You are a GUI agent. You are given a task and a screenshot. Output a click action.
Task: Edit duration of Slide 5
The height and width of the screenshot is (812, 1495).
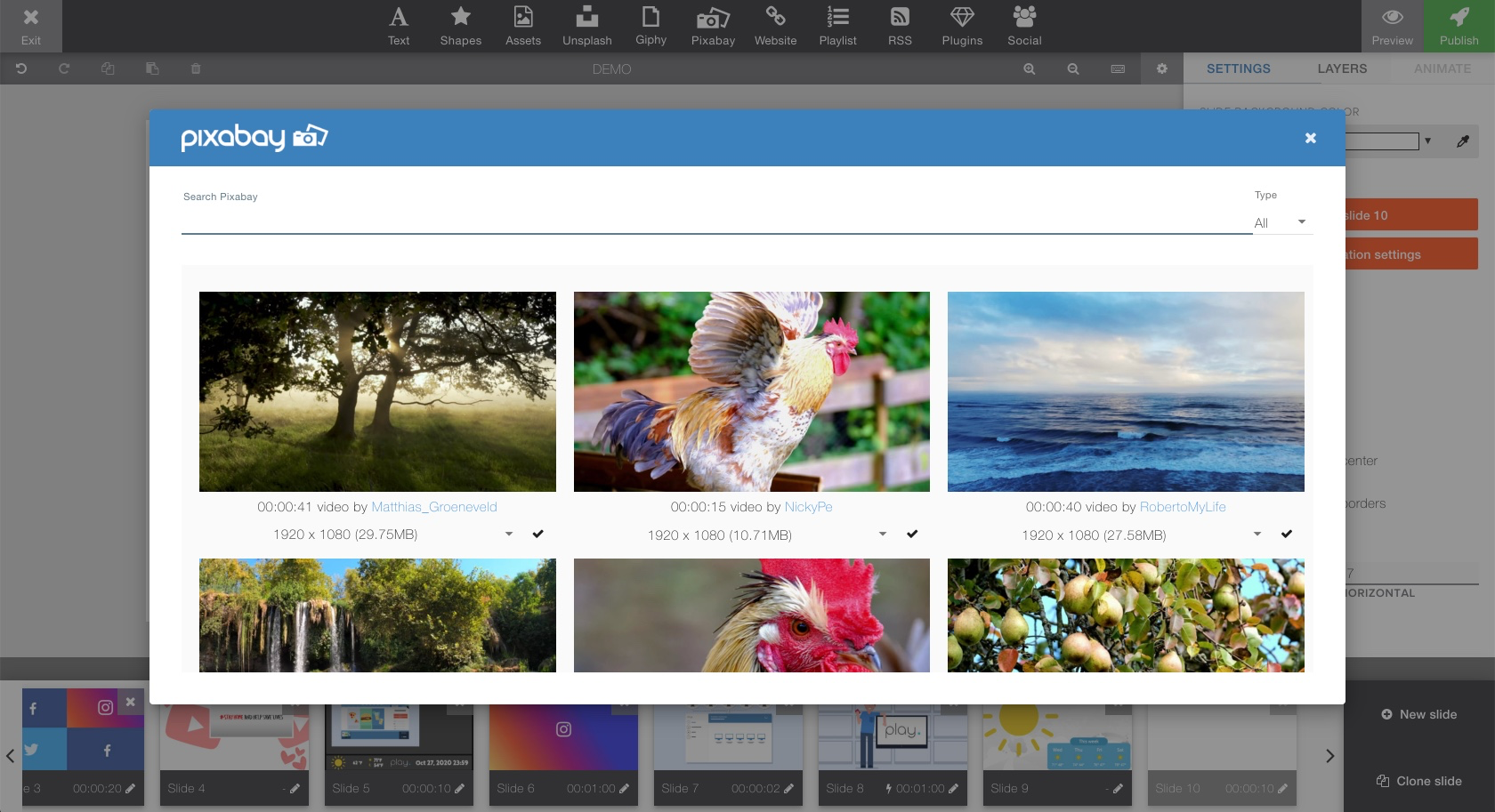coord(459,789)
